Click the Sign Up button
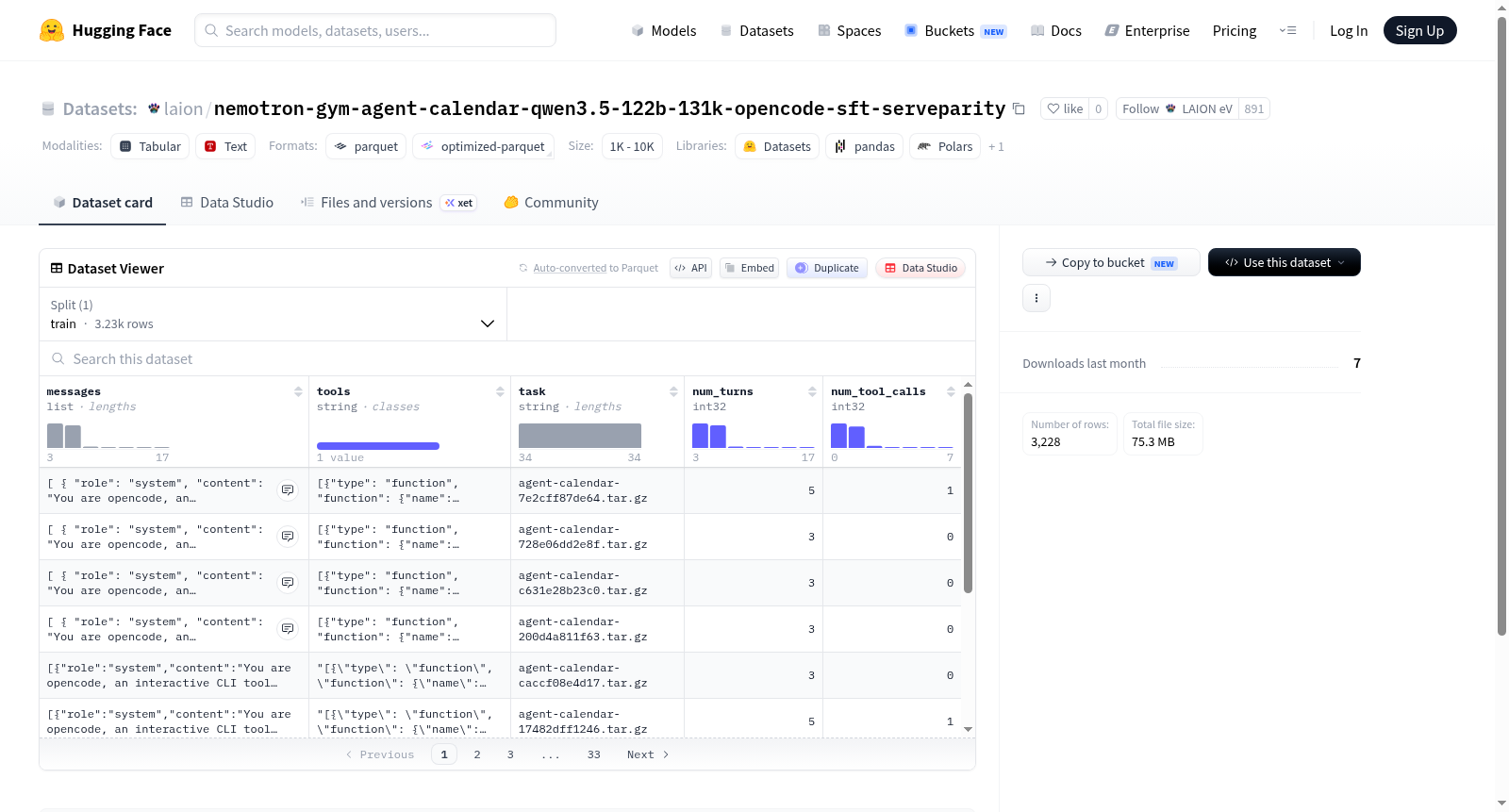 pos(1420,30)
